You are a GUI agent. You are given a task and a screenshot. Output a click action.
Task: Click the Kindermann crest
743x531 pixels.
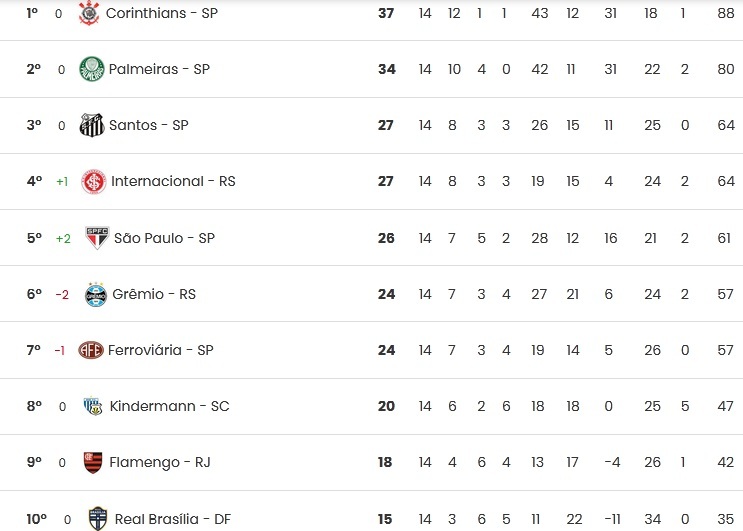93,406
